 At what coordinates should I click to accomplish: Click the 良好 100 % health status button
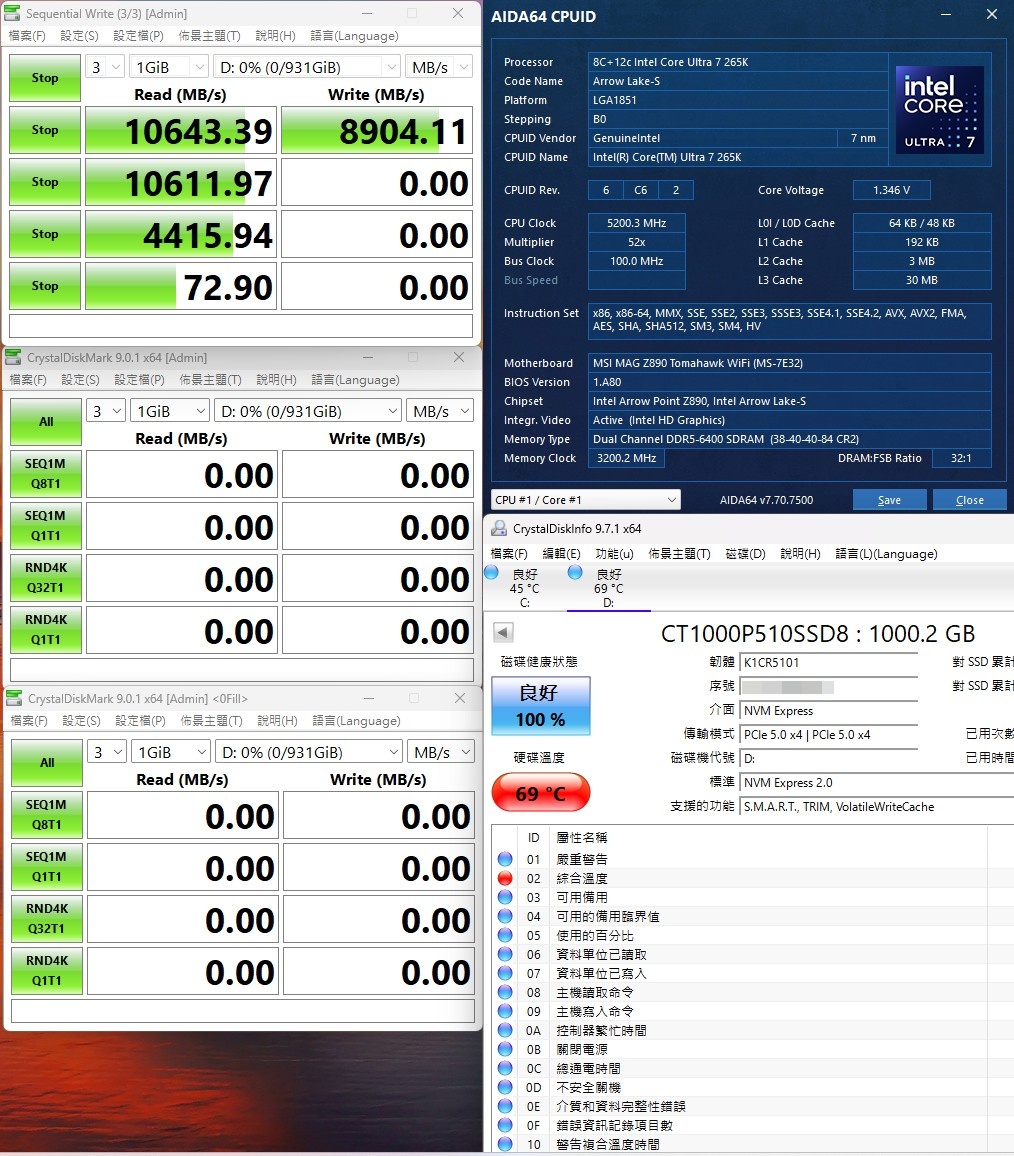pyautogui.click(x=541, y=706)
